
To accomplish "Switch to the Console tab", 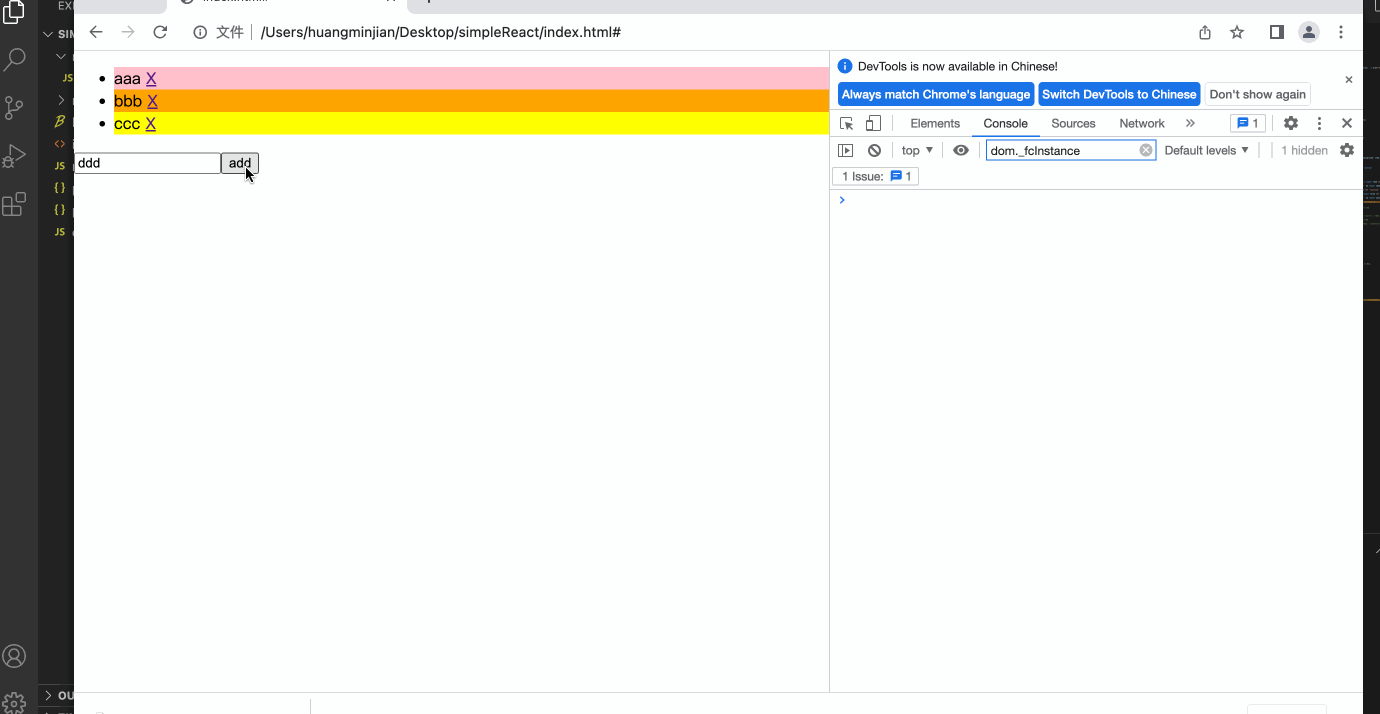I will click(x=1005, y=123).
